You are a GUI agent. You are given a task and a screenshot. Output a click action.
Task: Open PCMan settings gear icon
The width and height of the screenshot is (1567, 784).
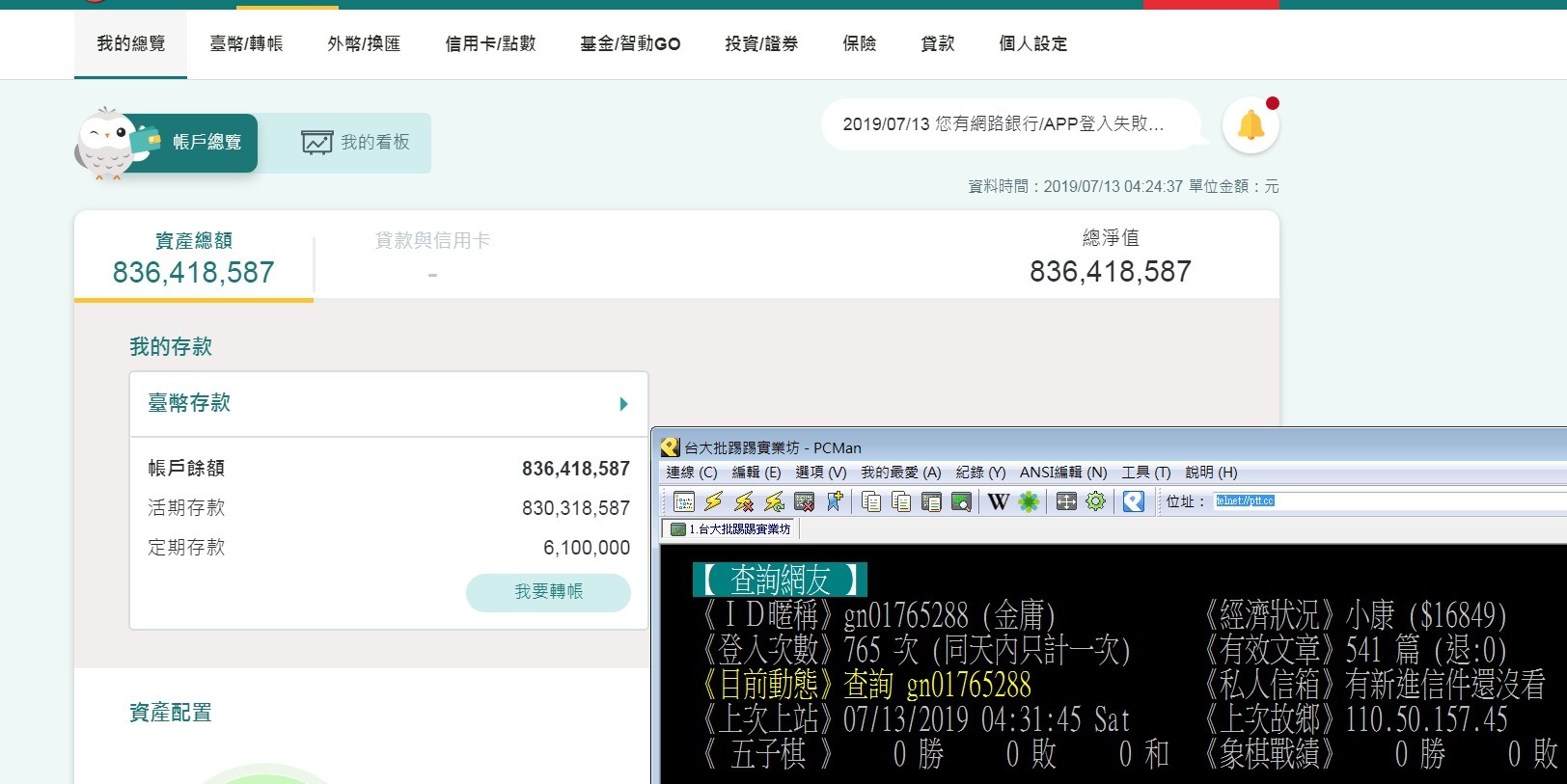pyautogui.click(x=1095, y=501)
